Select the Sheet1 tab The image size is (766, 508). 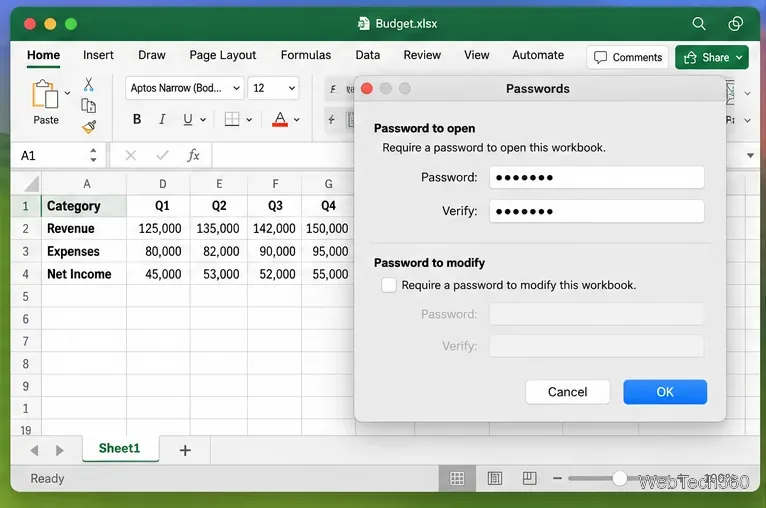click(x=120, y=448)
